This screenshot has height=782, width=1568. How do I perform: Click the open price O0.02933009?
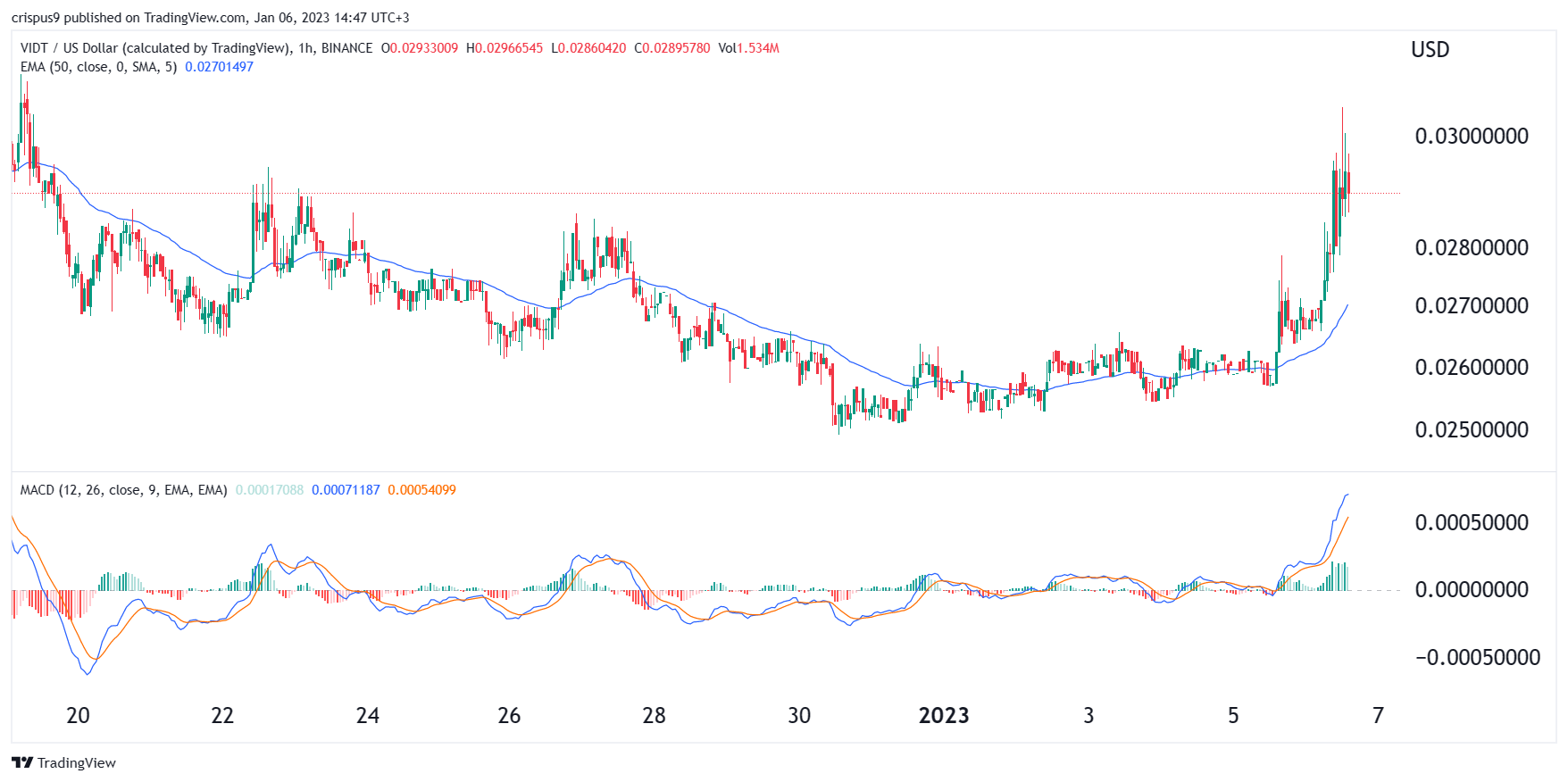click(x=420, y=48)
